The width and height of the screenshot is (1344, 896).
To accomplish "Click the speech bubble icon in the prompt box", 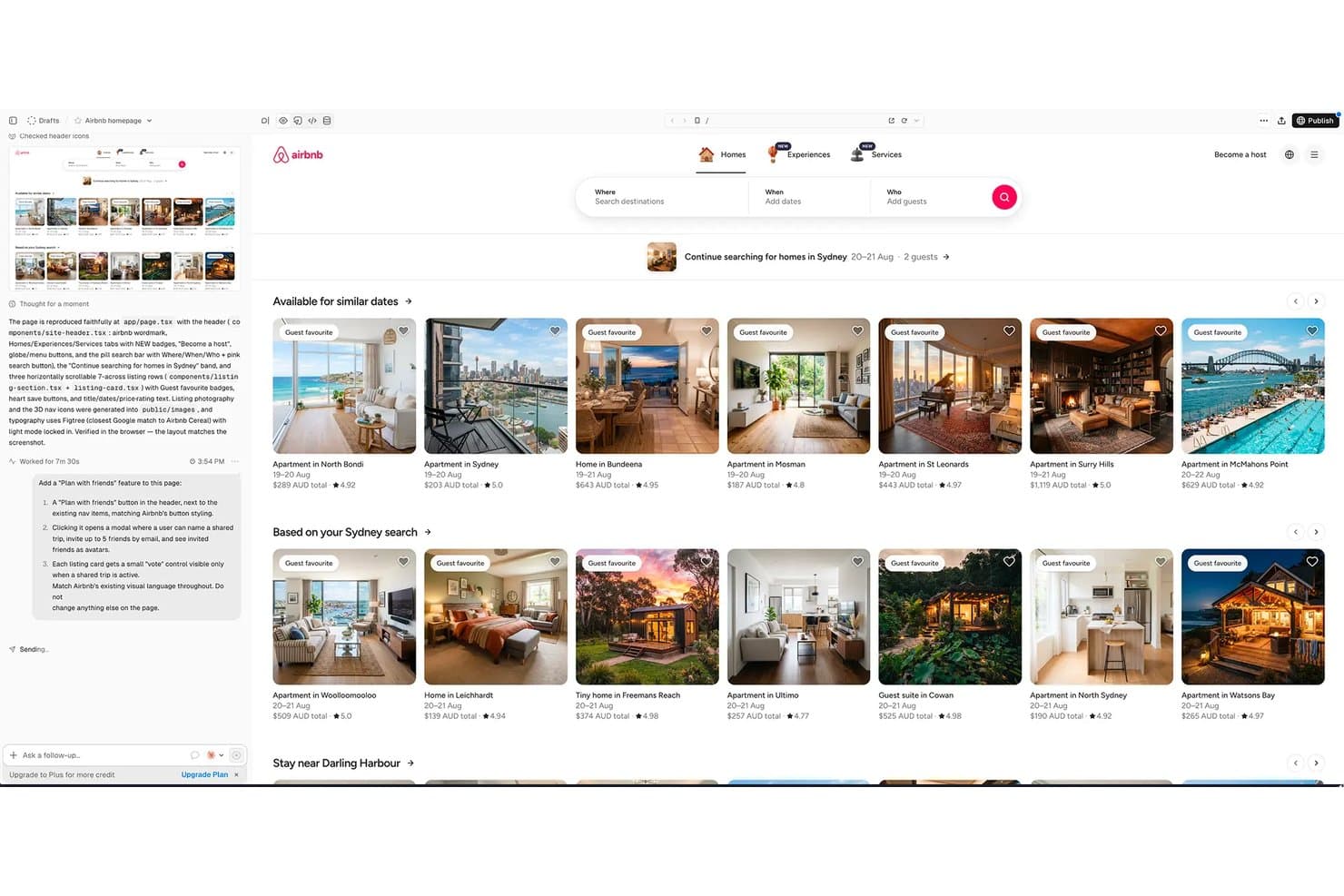I will pyautogui.click(x=194, y=755).
